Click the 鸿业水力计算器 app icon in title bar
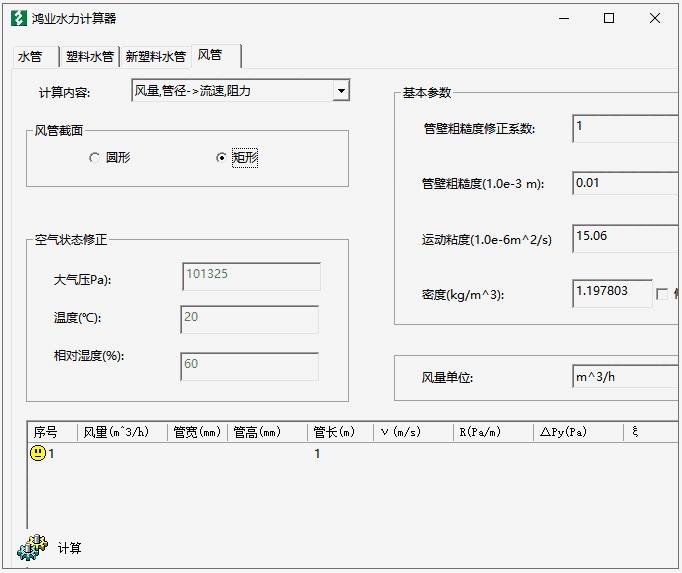Screen dimensions: 682x573 click(19, 18)
